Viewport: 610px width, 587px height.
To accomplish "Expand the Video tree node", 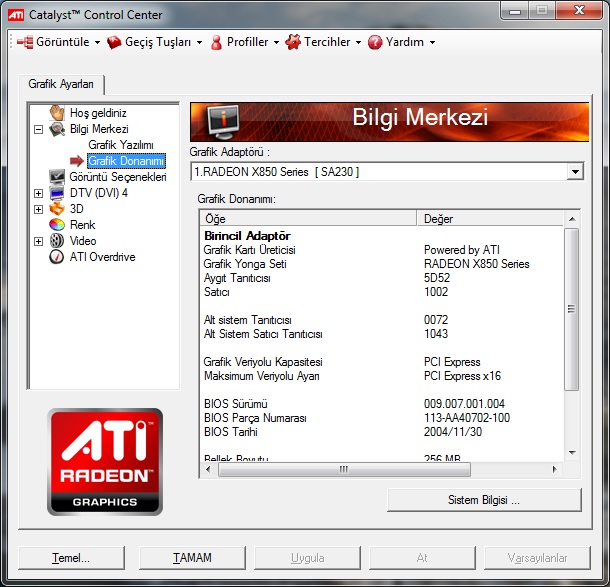I will 39,241.
